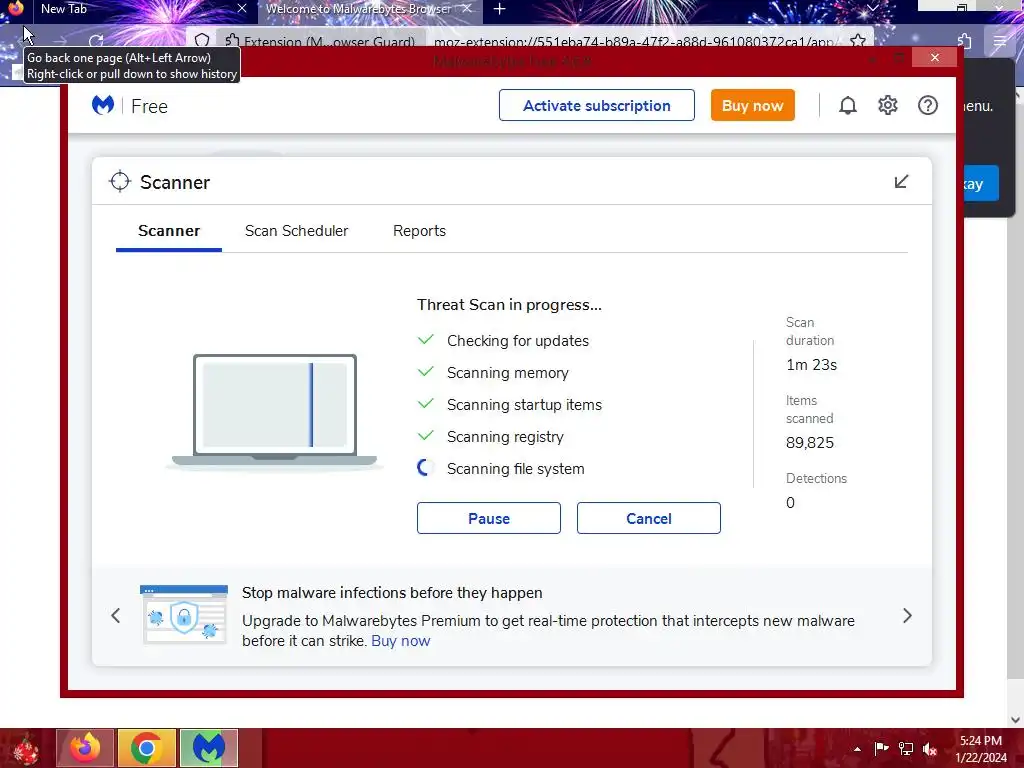Open Malwarebytes from the taskbar
The image size is (1024, 768).
(208, 748)
